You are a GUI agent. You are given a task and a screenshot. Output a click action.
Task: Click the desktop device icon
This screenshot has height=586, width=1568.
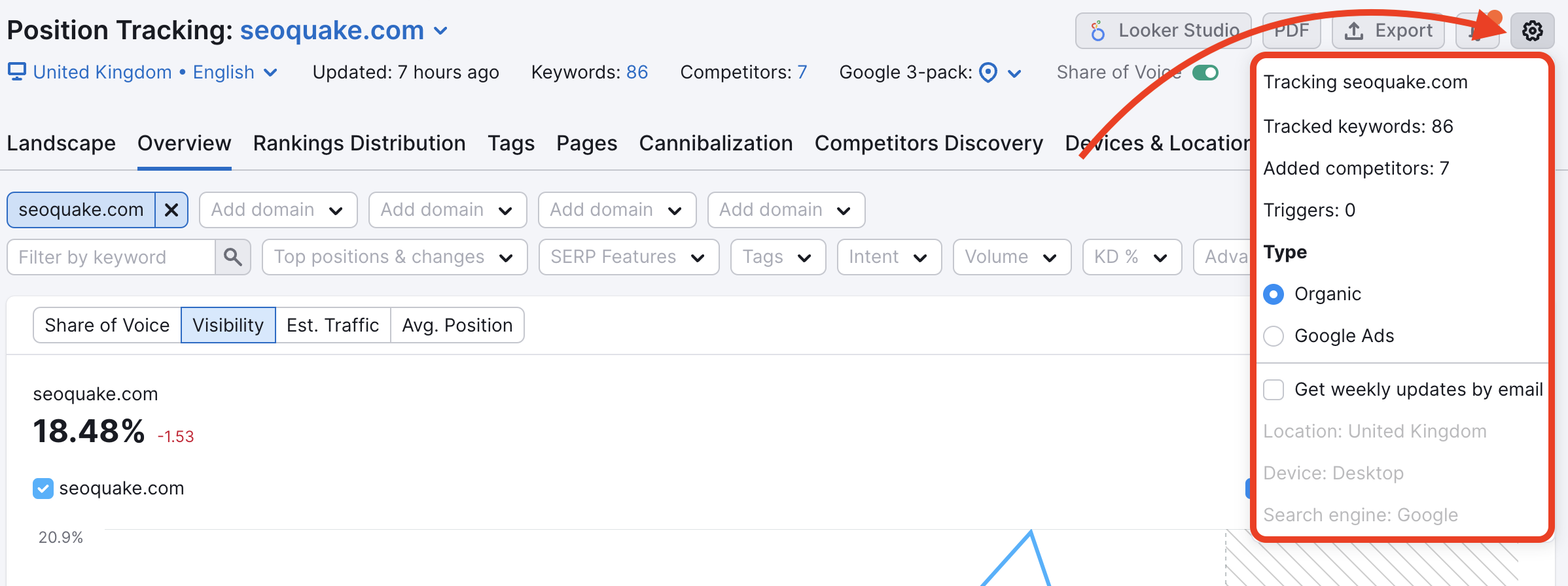16,71
